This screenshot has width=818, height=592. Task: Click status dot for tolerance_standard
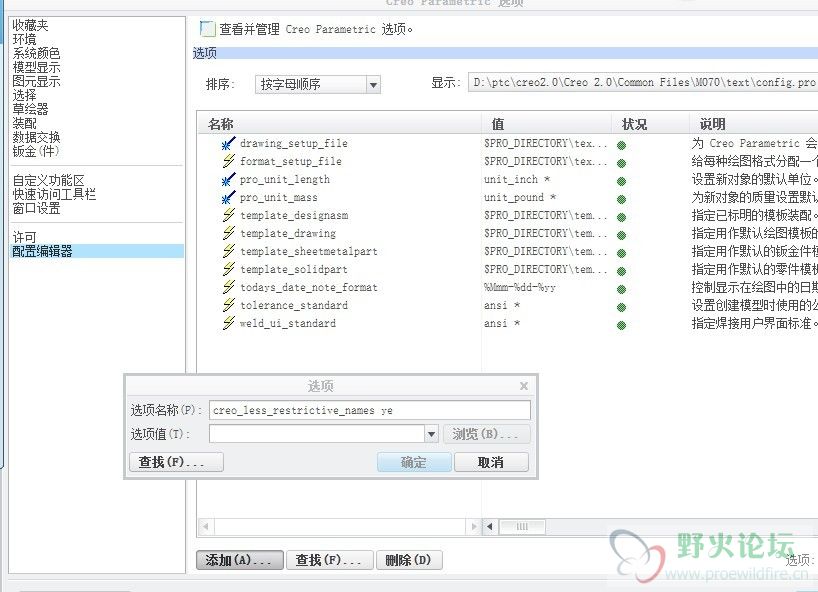621,307
